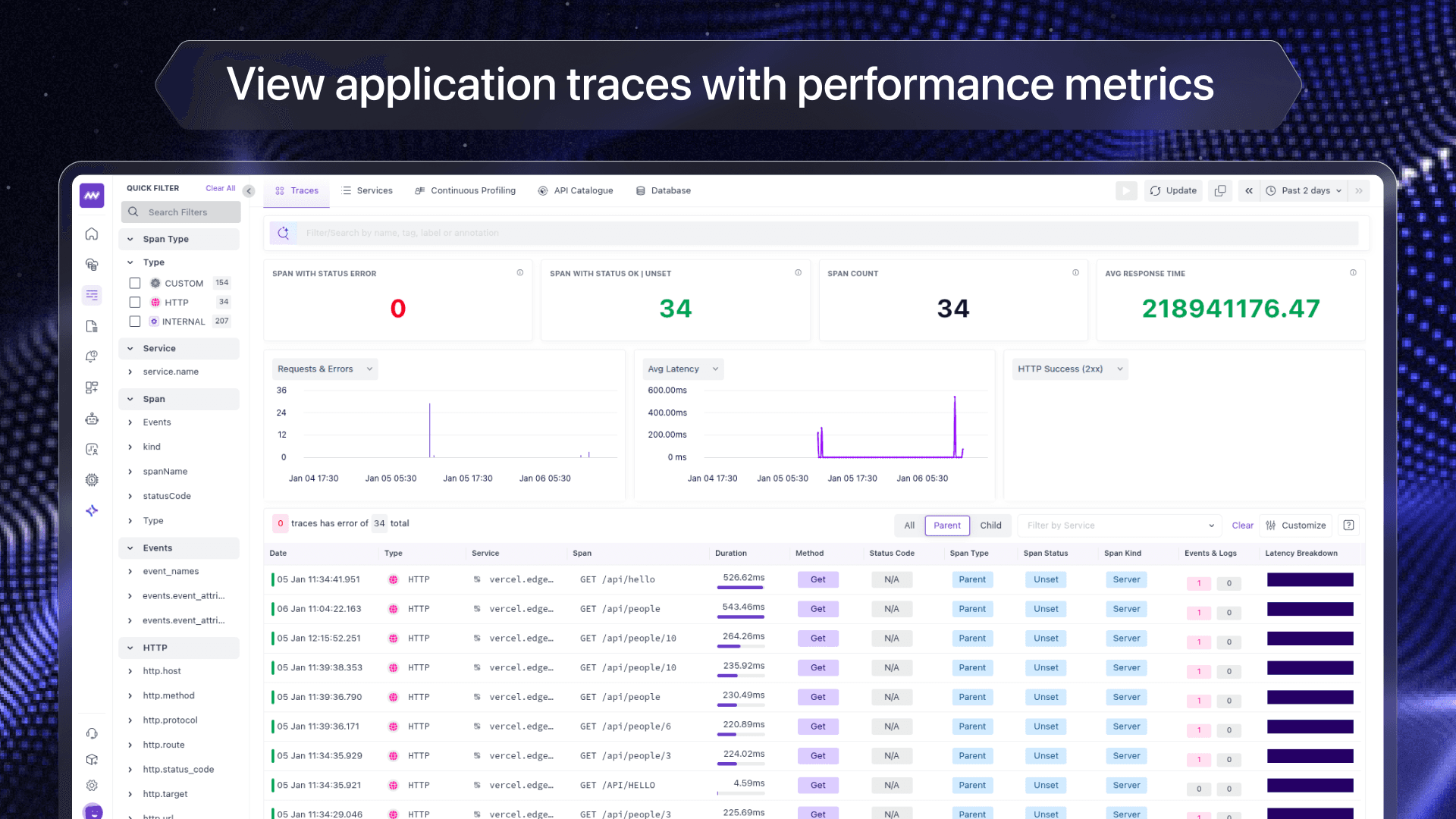Collapse quick filter panel arrow button
This screenshot has height=819, width=1456.
coord(249,191)
